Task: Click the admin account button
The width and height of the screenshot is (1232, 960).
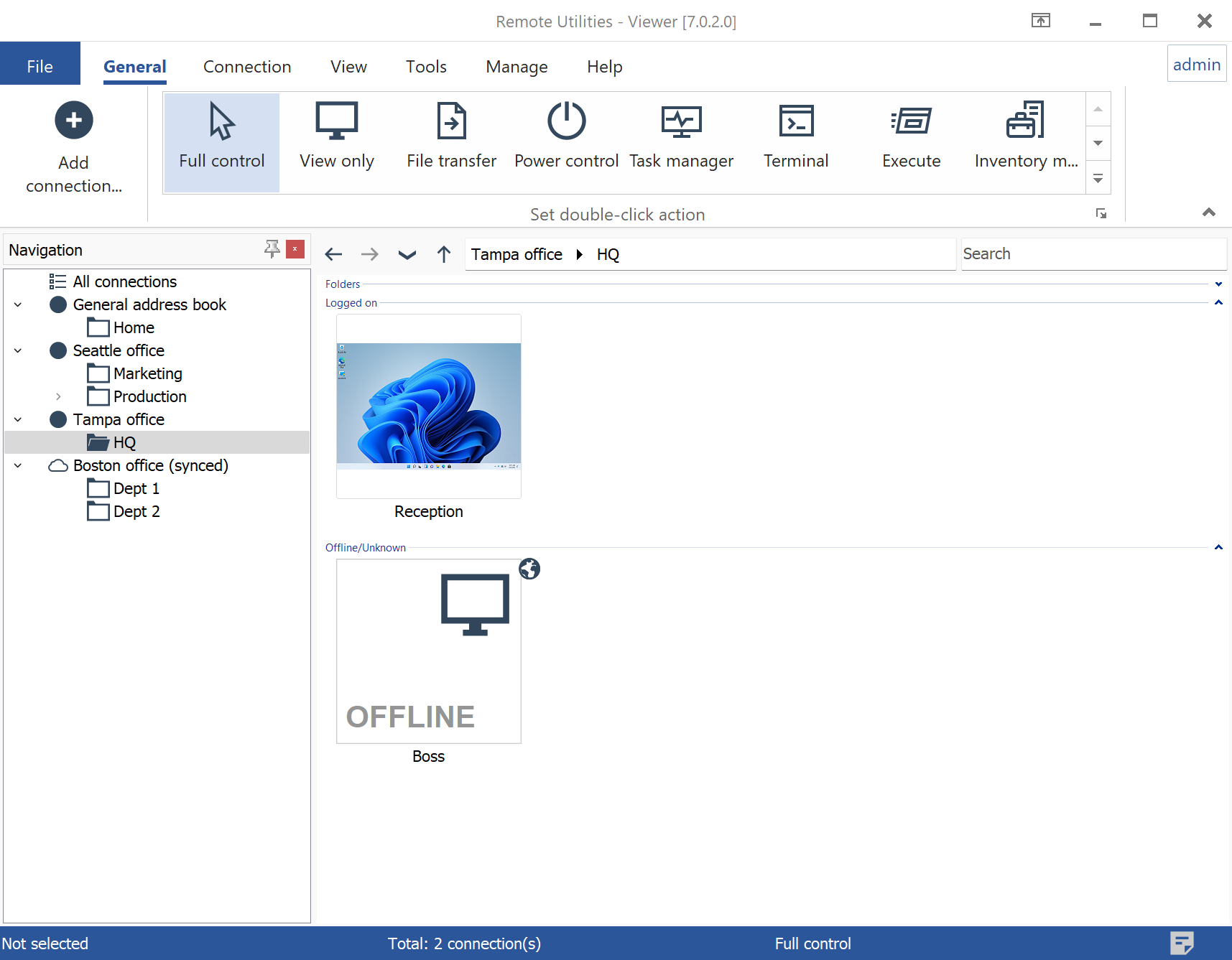Action: coord(1196,63)
